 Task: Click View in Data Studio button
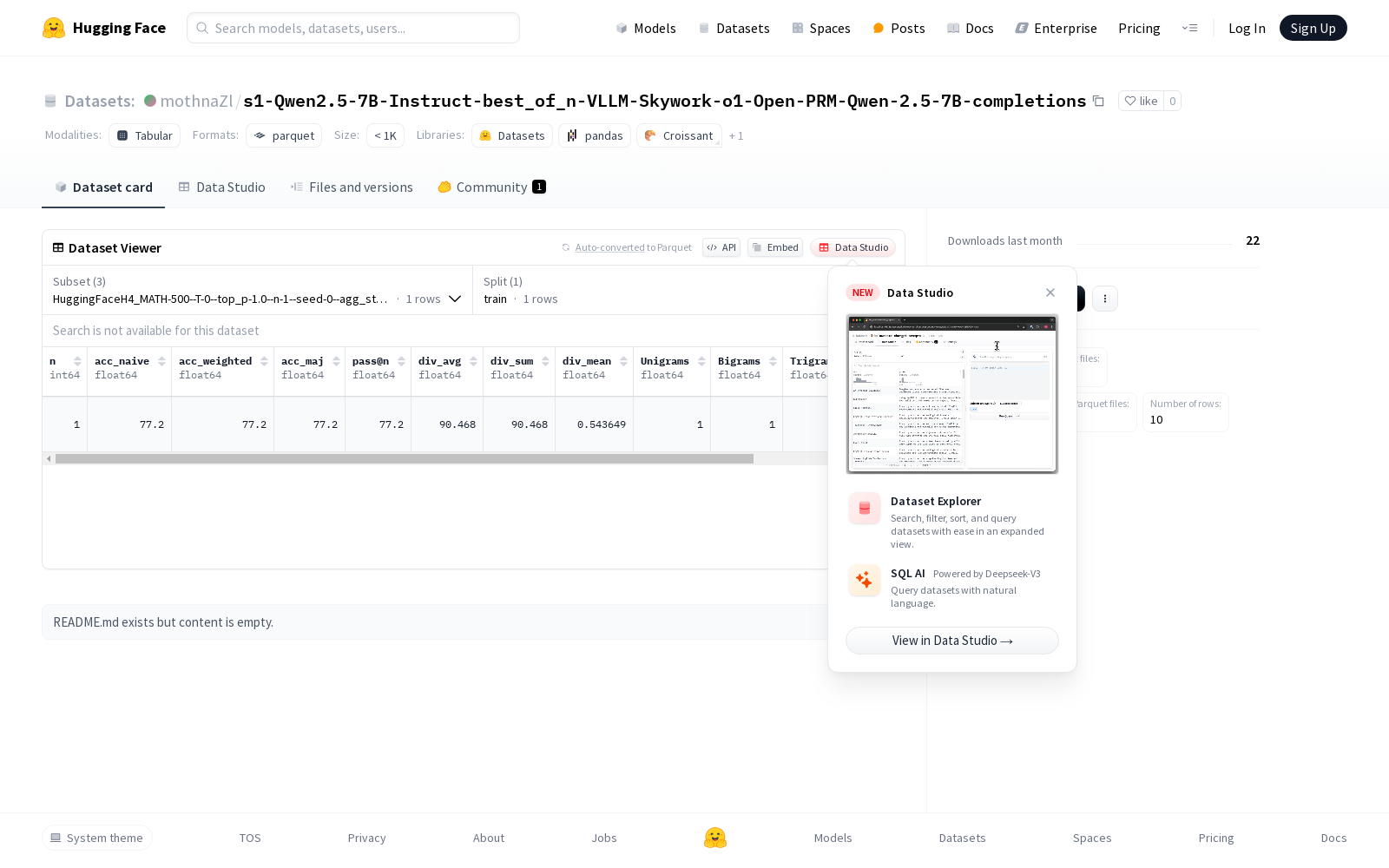coord(952,641)
